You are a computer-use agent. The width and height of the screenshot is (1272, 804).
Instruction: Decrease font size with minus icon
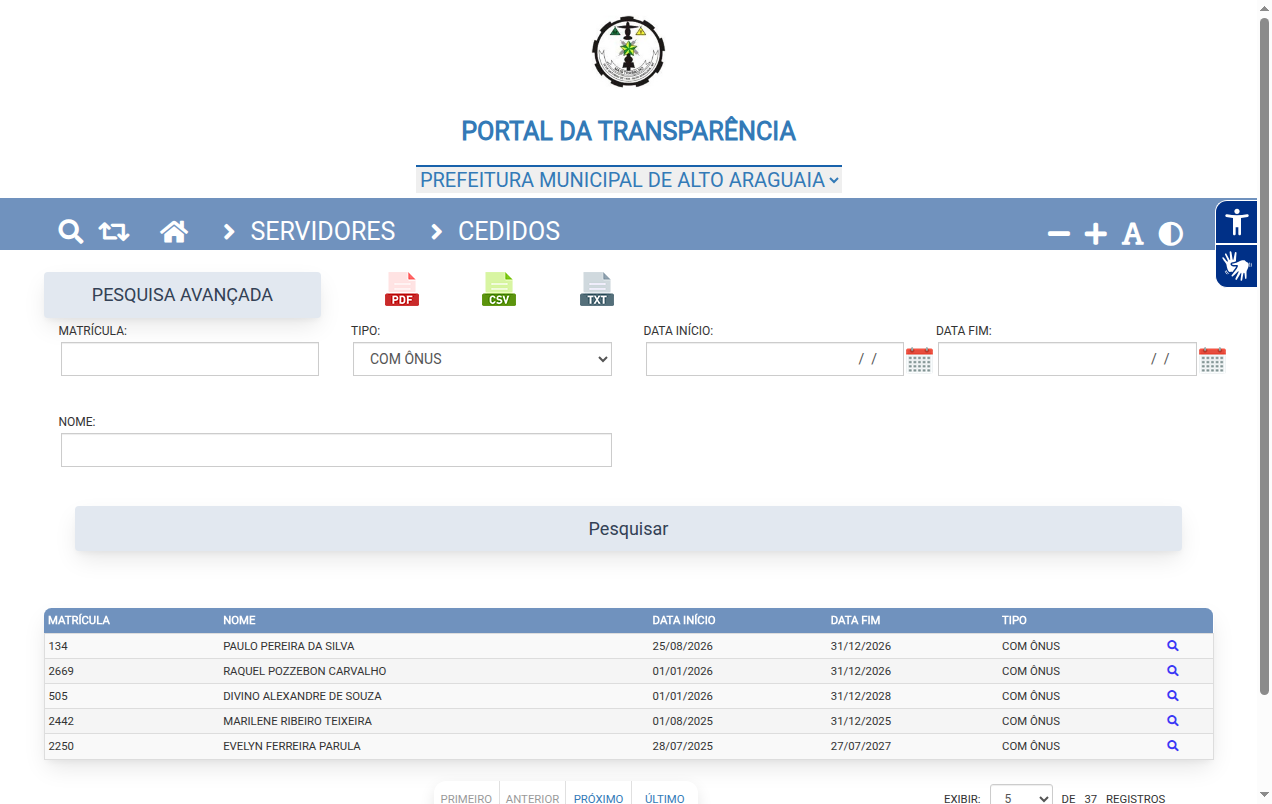(1059, 234)
